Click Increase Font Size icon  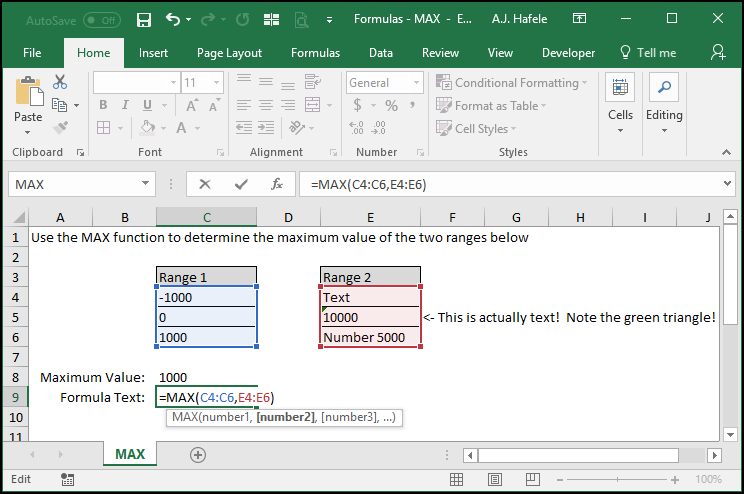[192, 105]
